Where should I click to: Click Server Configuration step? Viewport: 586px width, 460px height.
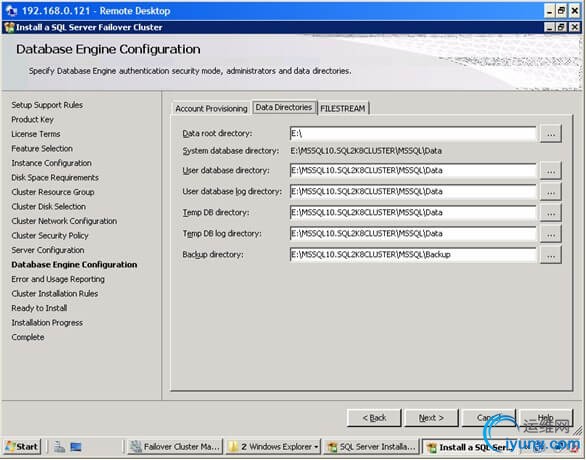coord(48,250)
